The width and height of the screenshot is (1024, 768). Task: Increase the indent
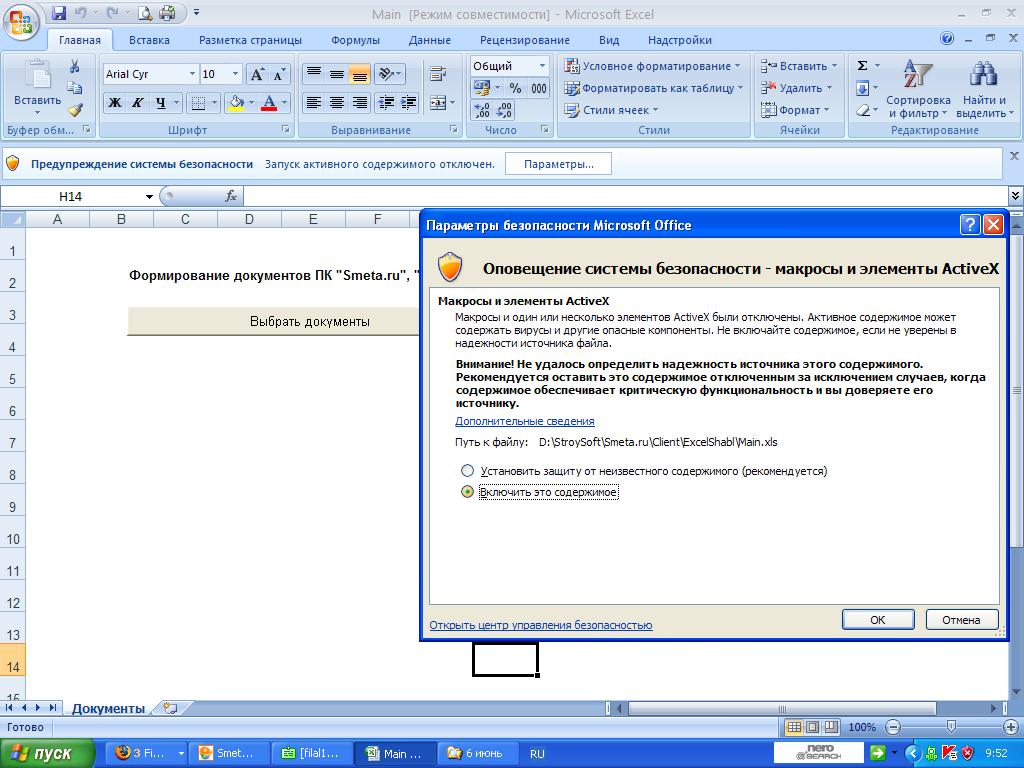click(409, 103)
